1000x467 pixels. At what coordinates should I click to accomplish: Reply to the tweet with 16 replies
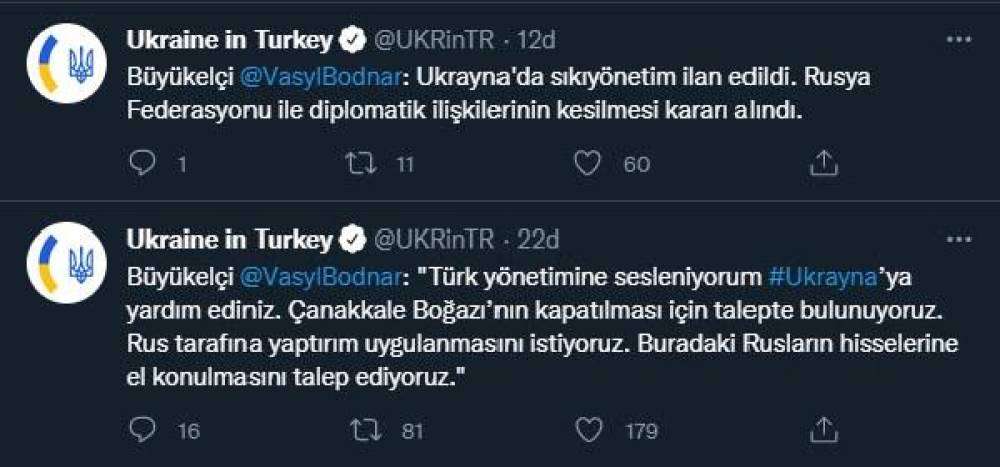point(143,430)
